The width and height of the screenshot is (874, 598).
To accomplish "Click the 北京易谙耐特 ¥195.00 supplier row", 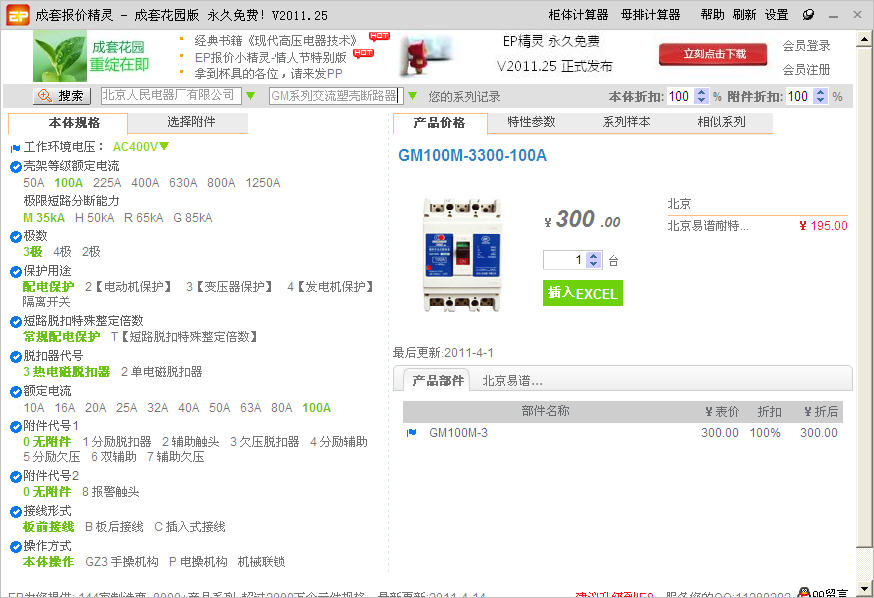I will 758,226.
